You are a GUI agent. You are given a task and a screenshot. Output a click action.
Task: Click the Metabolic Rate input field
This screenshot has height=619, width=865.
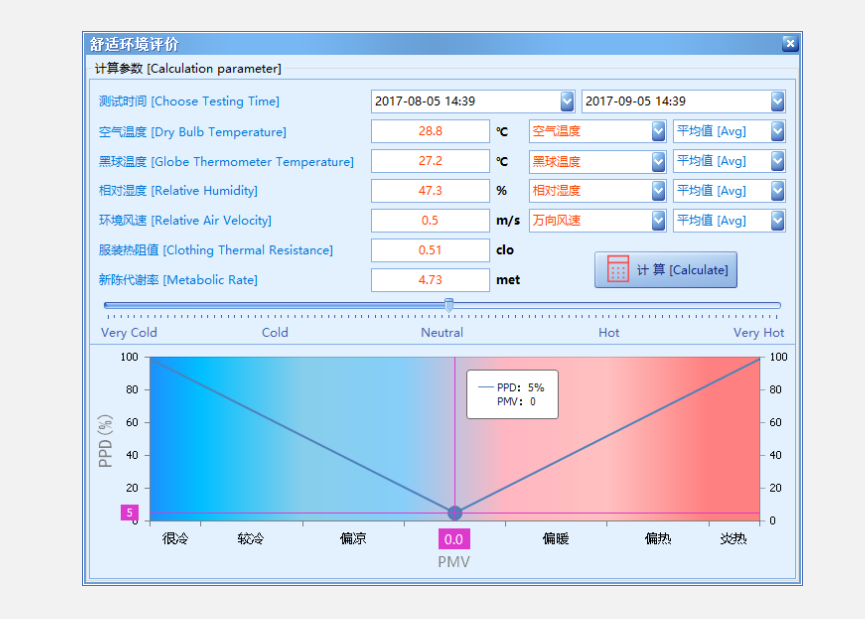[430, 280]
